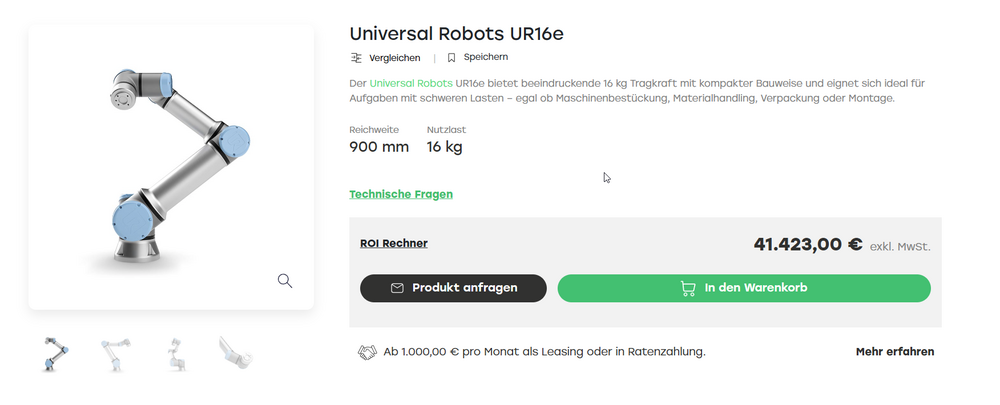Follow the Mehr erfahren link
This screenshot has width=1000, height=405.
click(x=895, y=352)
